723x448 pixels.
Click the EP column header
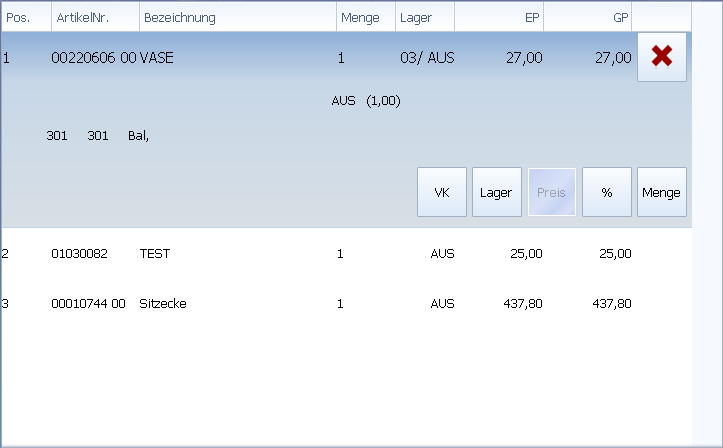coord(499,17)
